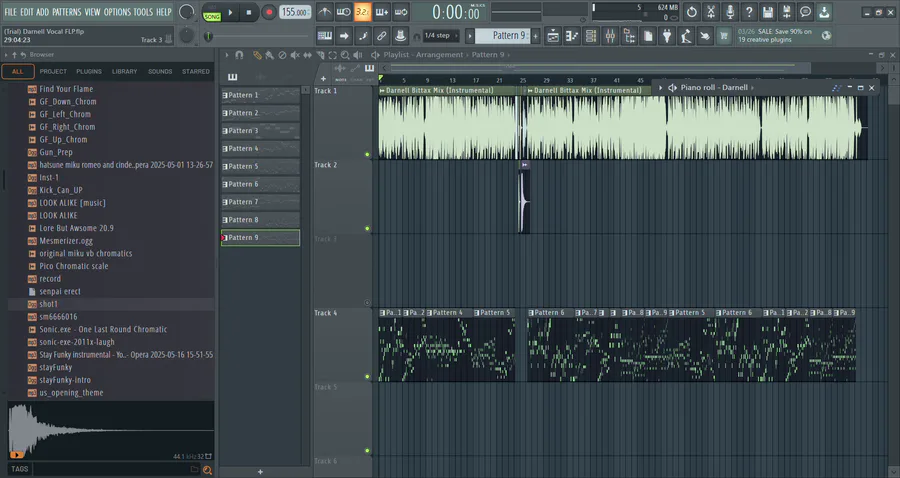Select the shot1 sample in browser
The height and width of the screenshot is (478, 900).
(x=48, y=304)
